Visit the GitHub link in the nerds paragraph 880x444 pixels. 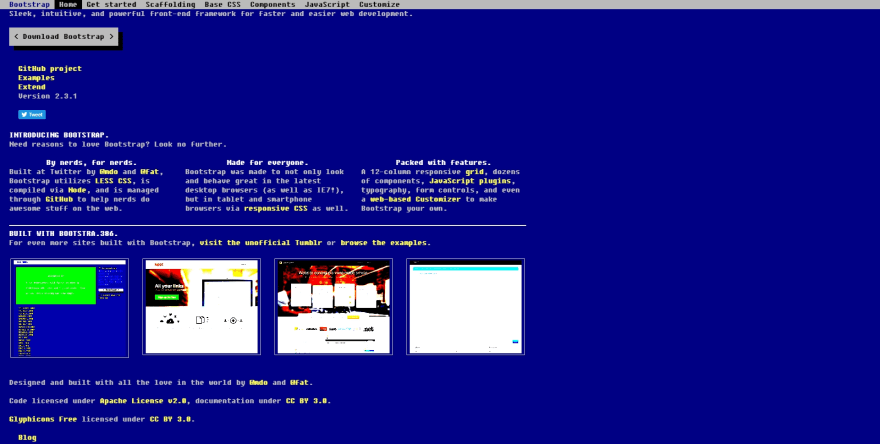point(59,199)
